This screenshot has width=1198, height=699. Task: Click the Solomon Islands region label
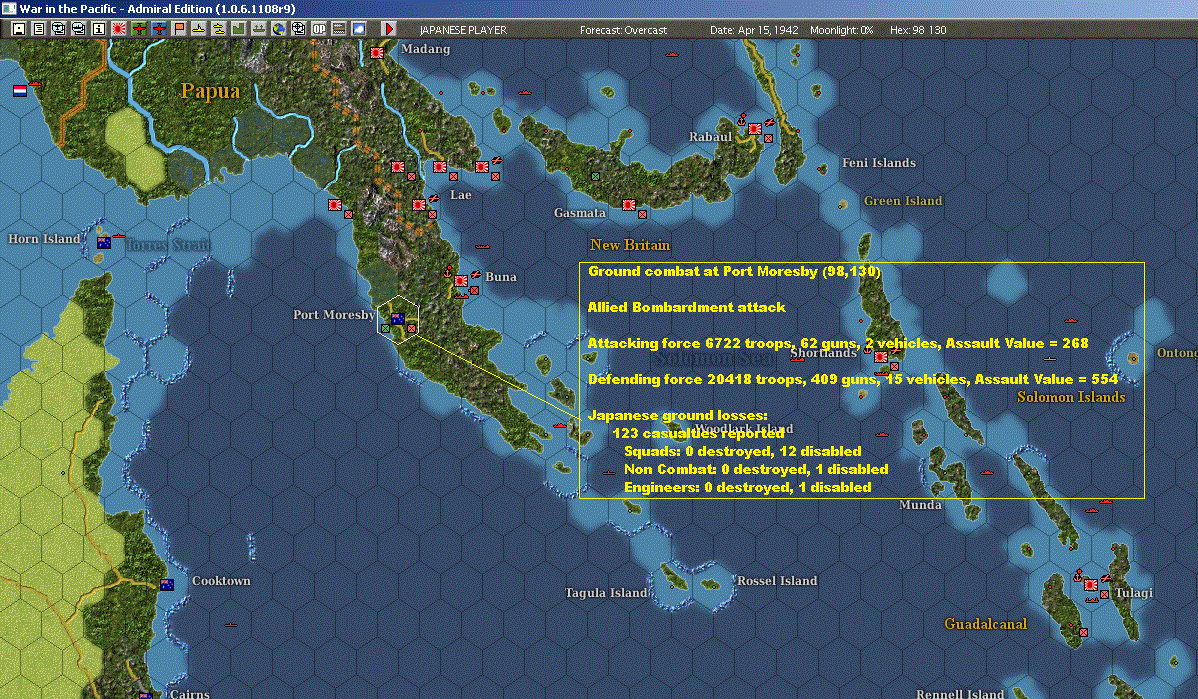pos(1071,397)
